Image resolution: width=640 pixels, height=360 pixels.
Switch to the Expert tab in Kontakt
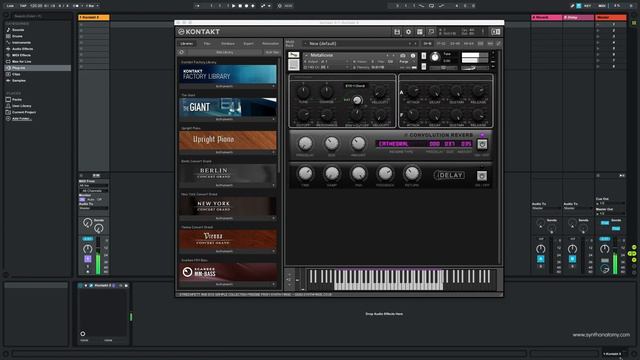click(x=248, y=43)
